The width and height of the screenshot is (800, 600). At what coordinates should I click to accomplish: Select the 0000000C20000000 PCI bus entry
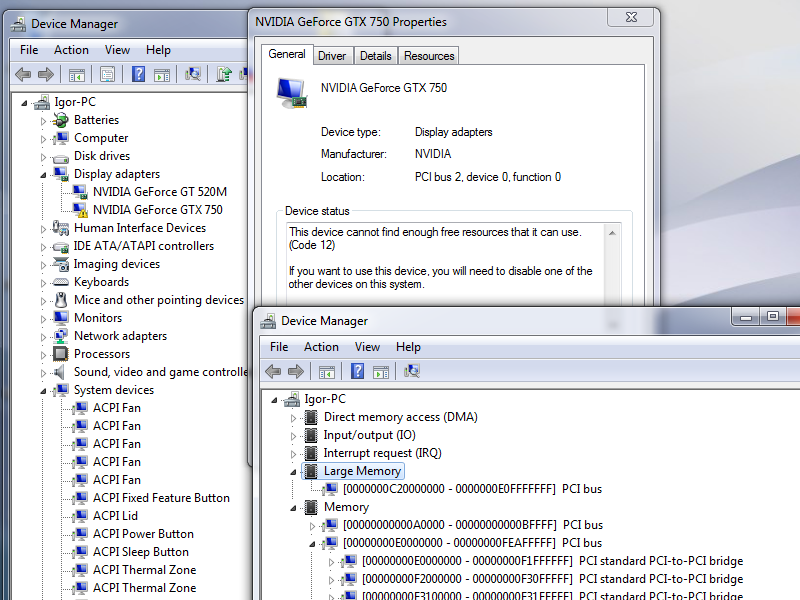click(x=472, y=489)
